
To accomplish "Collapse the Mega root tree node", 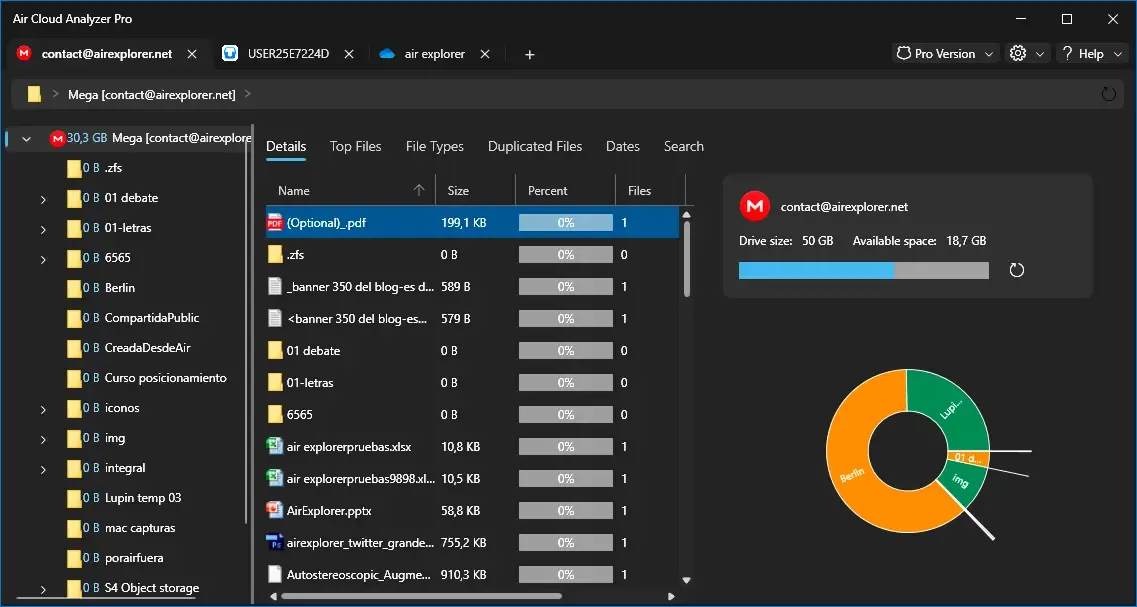I will click(27, 139).
